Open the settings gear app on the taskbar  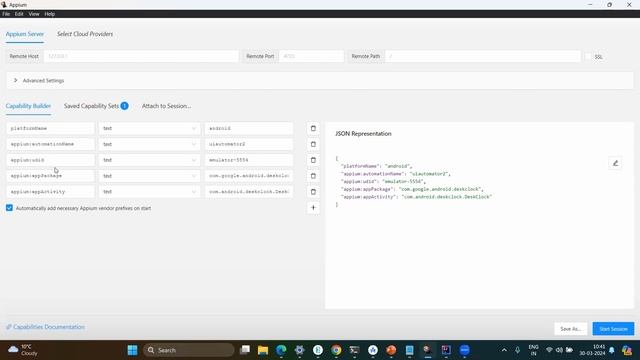[x=300, y=350]
